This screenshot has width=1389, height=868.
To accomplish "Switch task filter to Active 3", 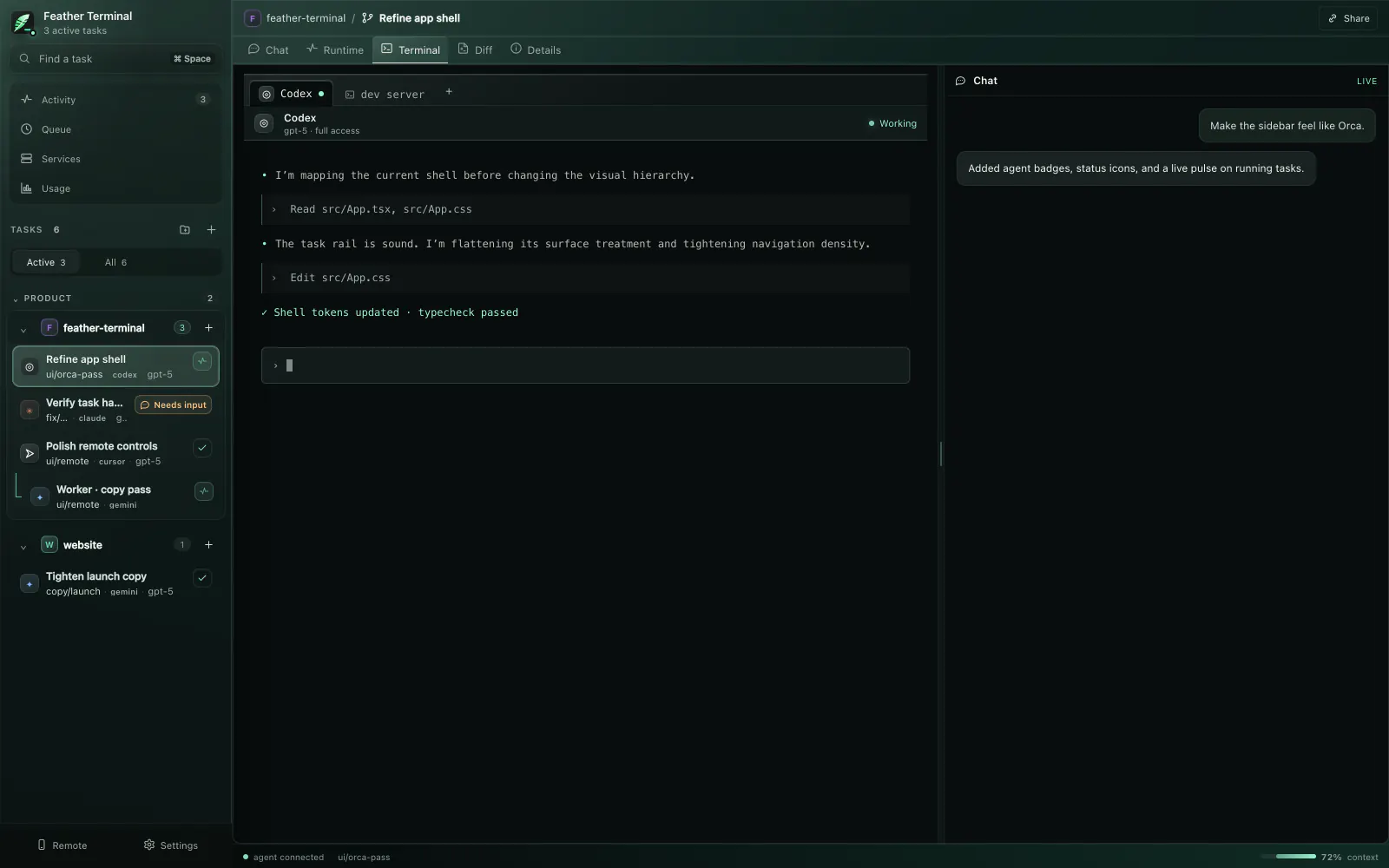I will pyautogui.click(x=46, y=262).
